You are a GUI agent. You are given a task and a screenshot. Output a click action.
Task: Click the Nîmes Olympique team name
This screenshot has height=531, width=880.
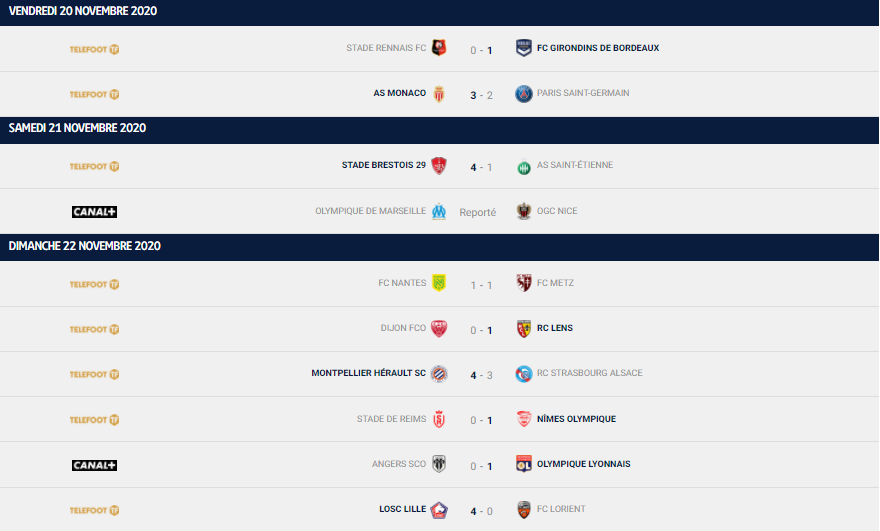[576, 419]
